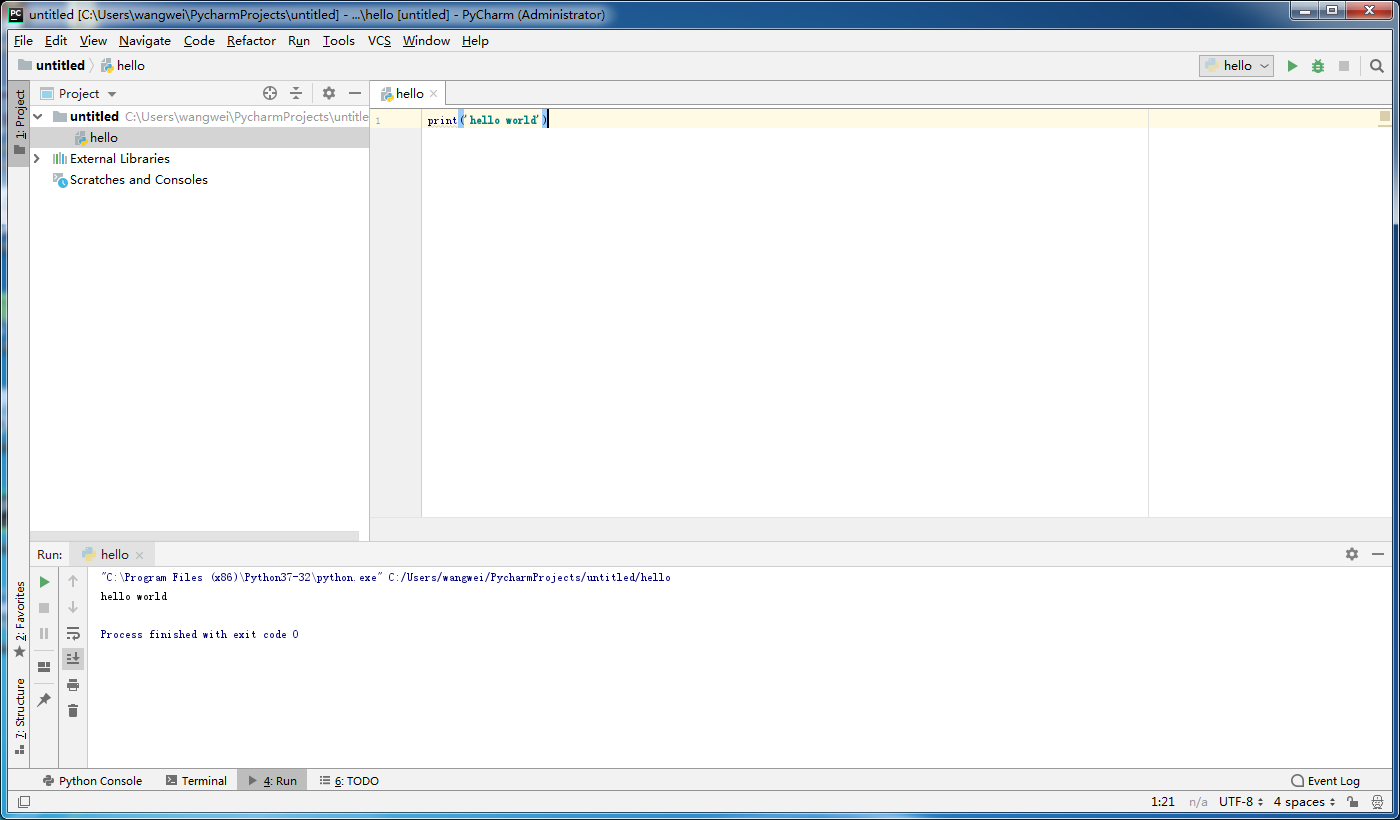
Task: Collapse the untitled project tree node
Action: tap(37, 117)
